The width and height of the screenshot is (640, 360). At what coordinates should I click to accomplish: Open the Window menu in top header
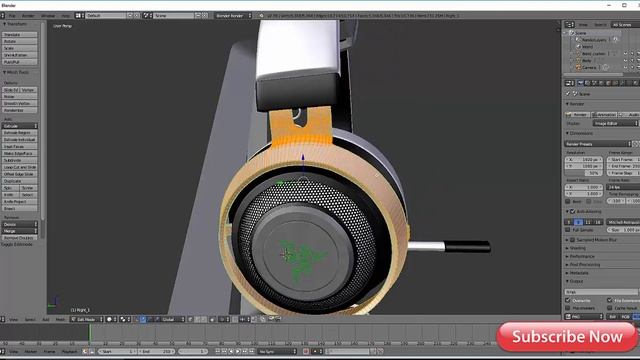[x=48, y=16]
